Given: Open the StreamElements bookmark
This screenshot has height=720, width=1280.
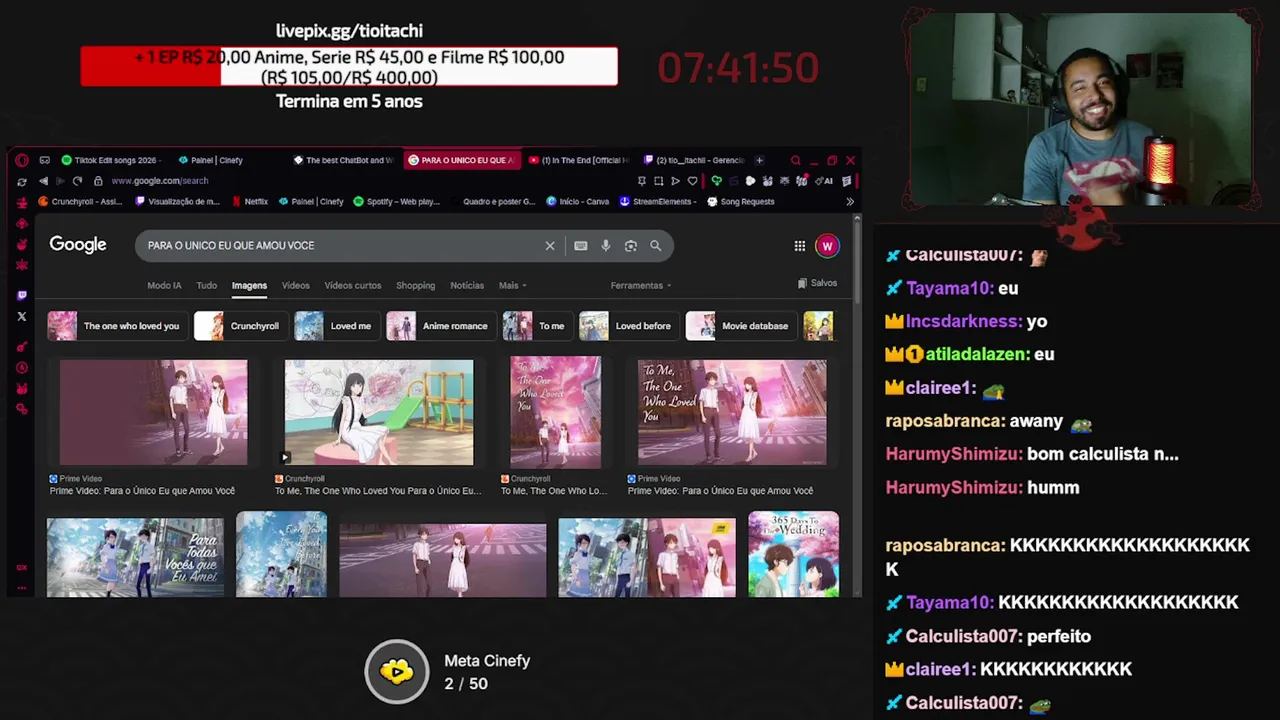Looking at the screenshot, I should pos(658,202).
